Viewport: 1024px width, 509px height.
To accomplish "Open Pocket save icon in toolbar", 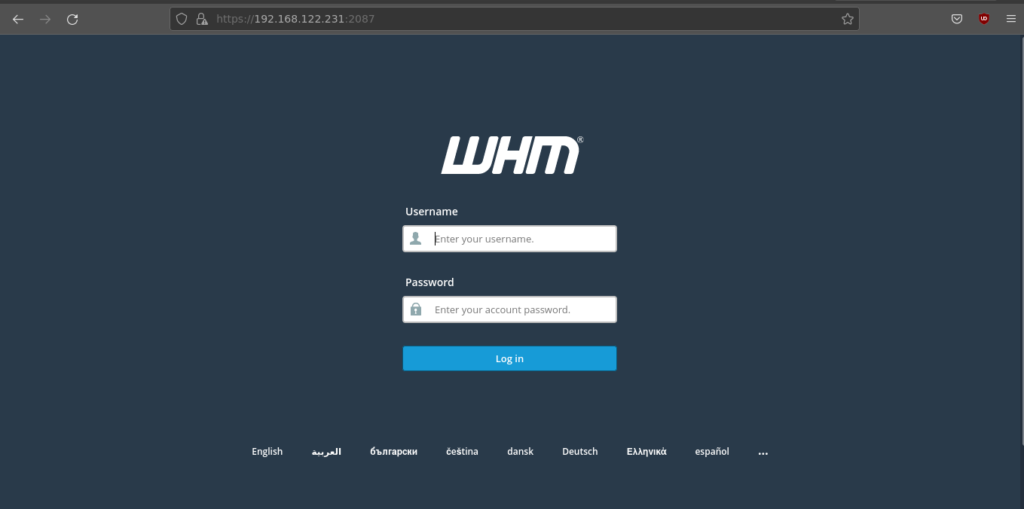I will pyautogui.click(x=957, y=19).
